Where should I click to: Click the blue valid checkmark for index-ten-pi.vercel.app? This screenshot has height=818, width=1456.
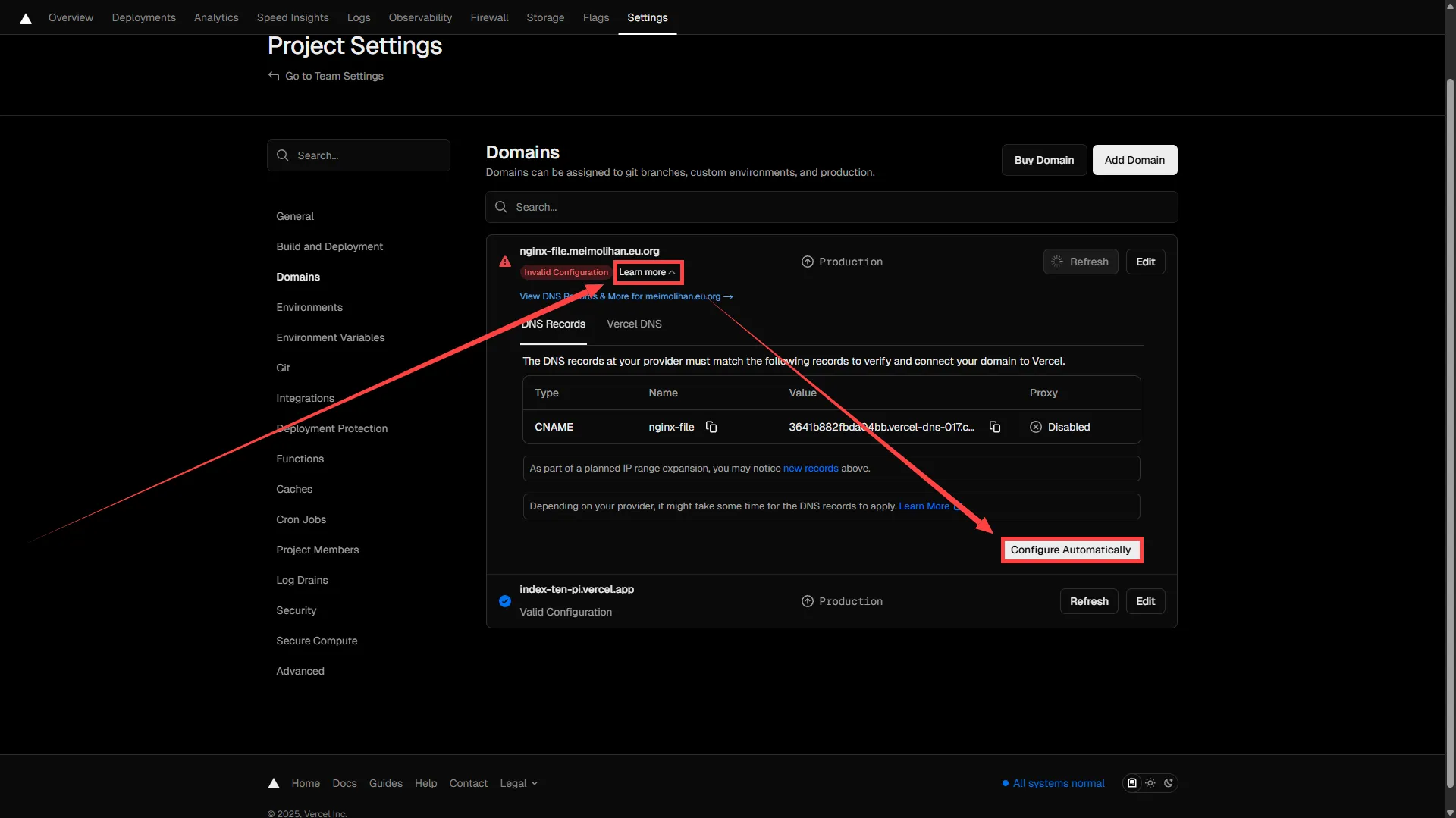(x=505, y=601)
